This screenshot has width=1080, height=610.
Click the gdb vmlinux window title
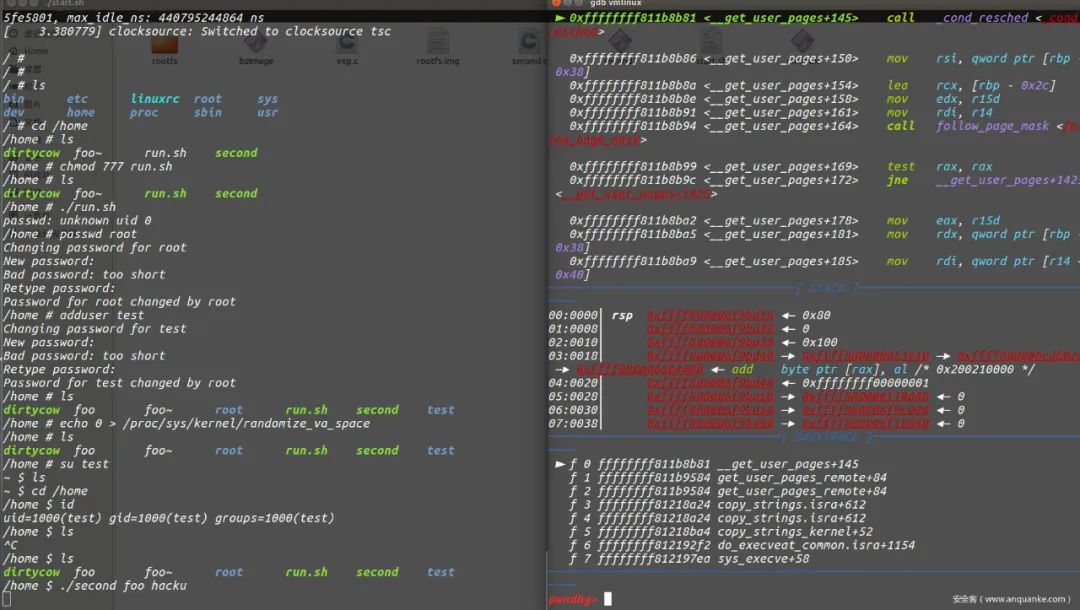click(616, 3)
